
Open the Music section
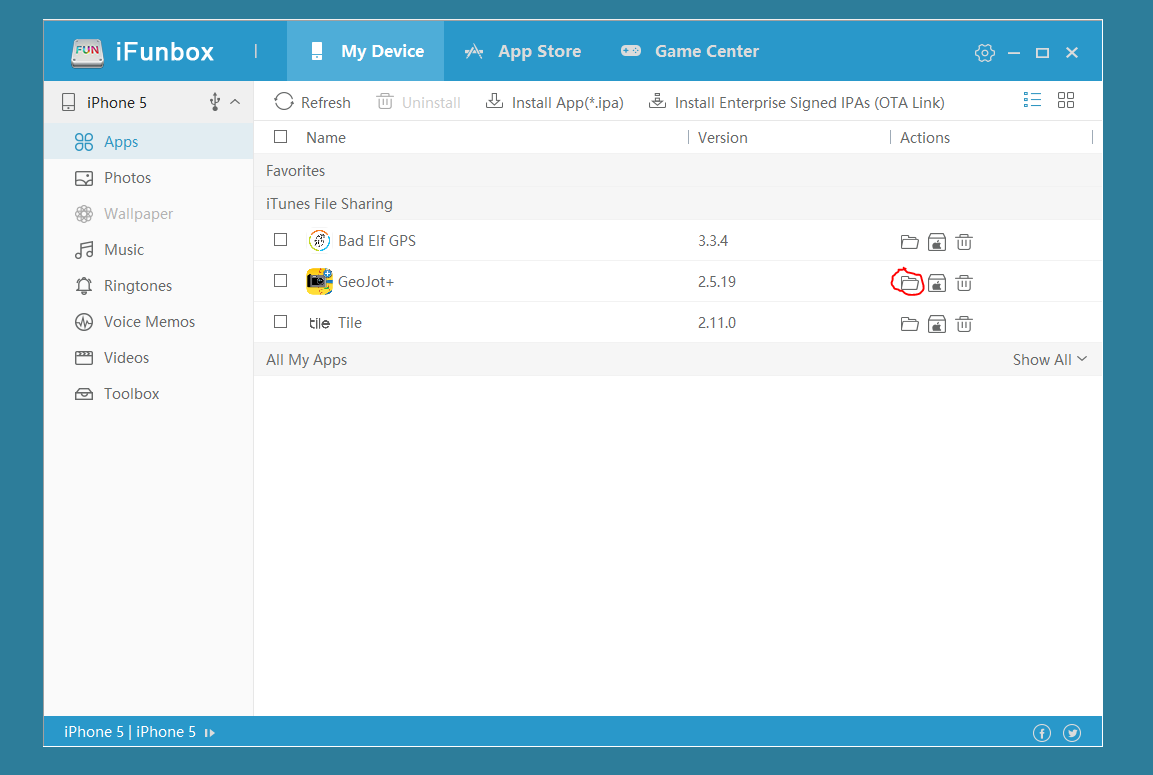point(149,249)
